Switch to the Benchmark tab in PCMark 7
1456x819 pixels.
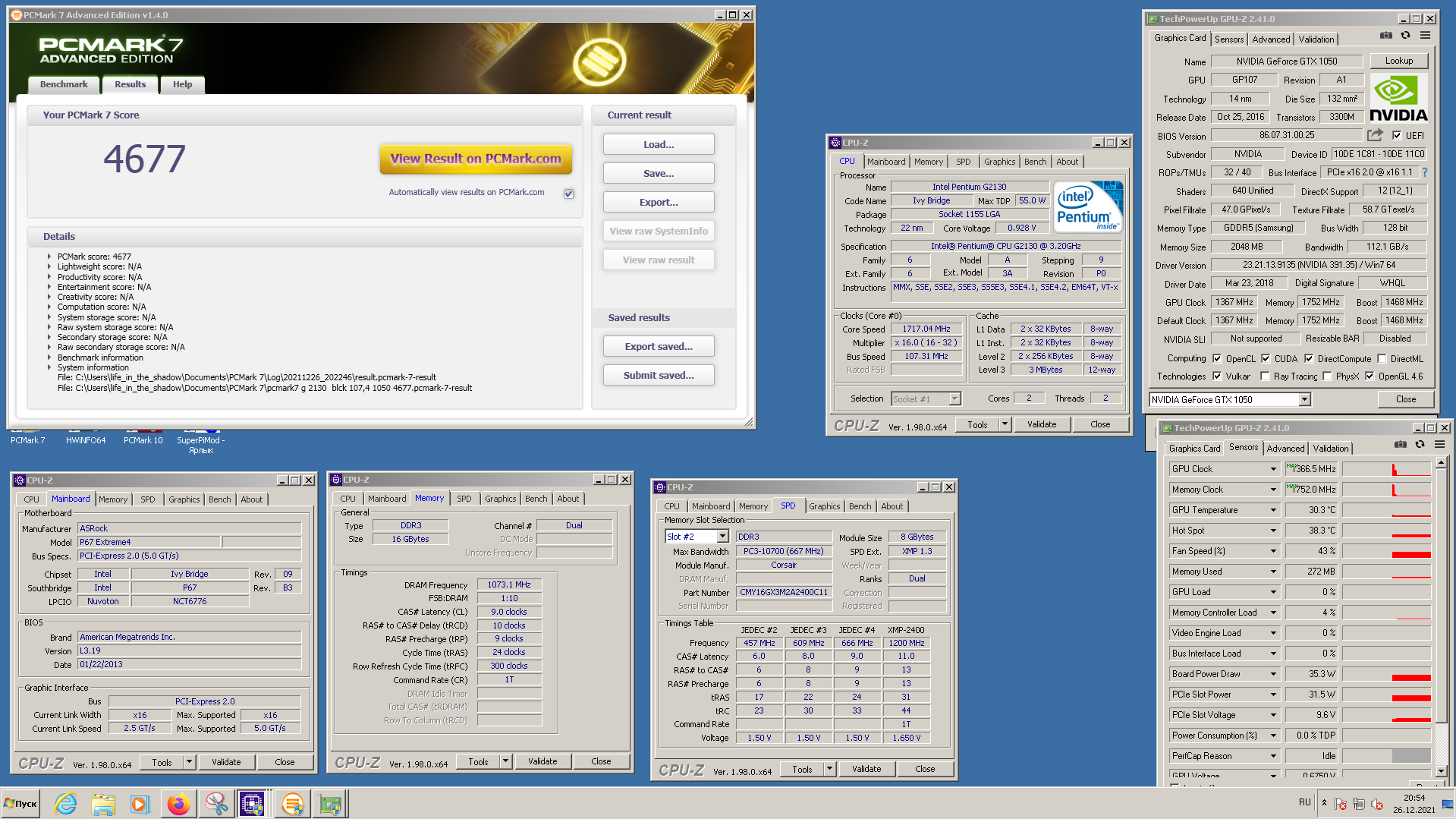pos(64,84)
